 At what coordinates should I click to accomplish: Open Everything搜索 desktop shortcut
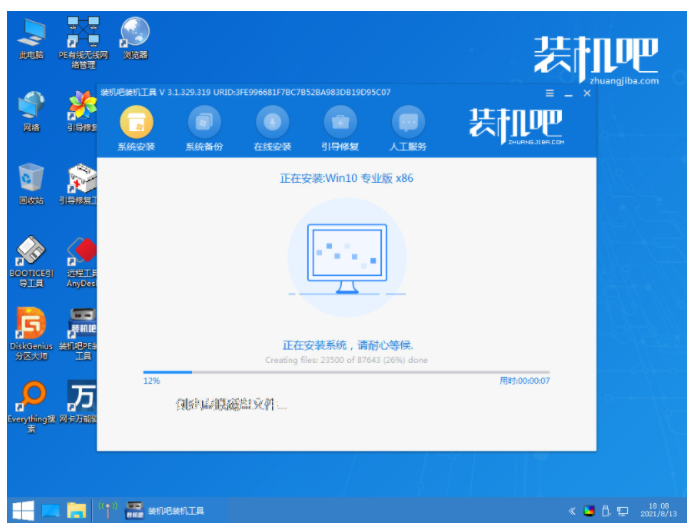tap(31, 399)
